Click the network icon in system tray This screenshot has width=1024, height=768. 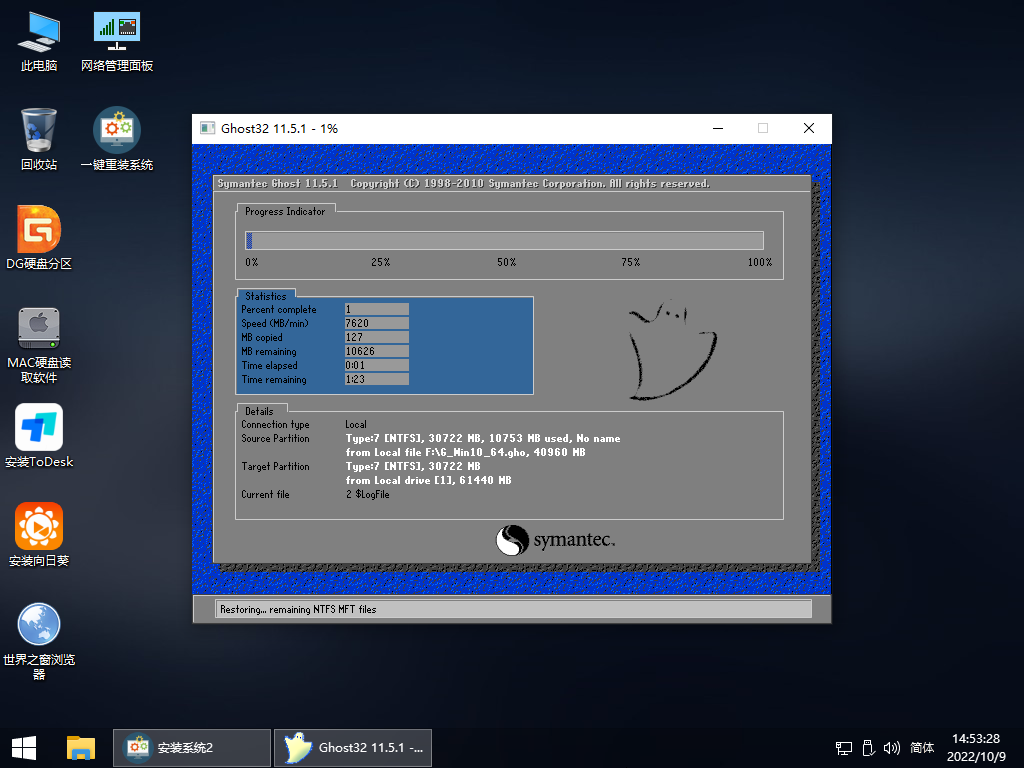click(x=844, y=747)
